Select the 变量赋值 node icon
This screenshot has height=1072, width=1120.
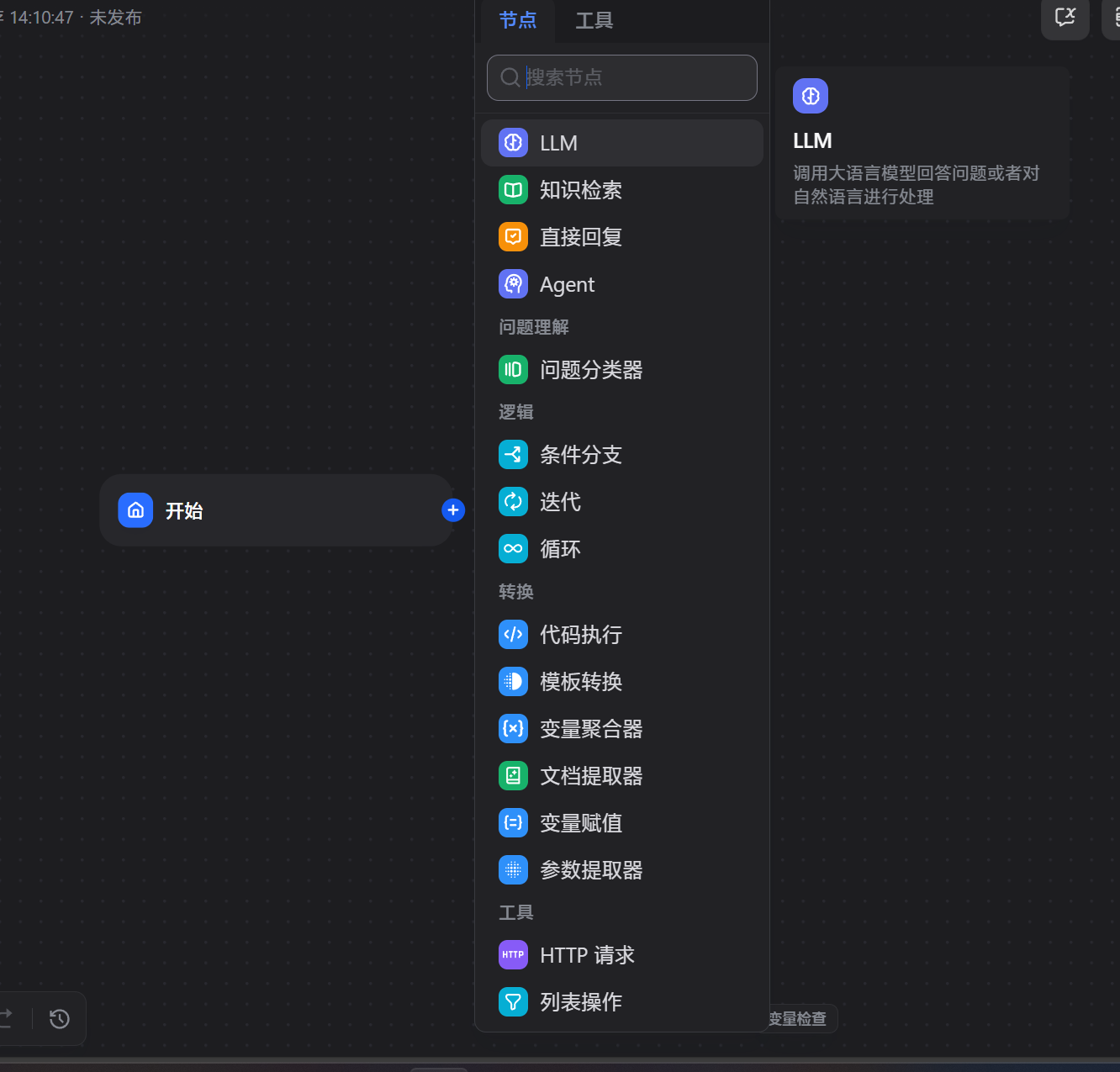point(513,823)
